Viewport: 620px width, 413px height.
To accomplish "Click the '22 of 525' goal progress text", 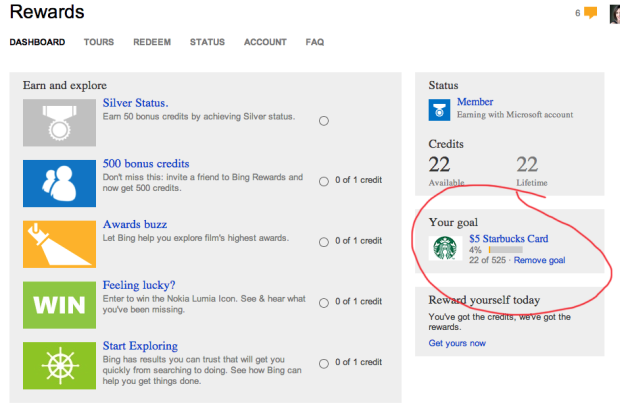I will coord(488,260).
